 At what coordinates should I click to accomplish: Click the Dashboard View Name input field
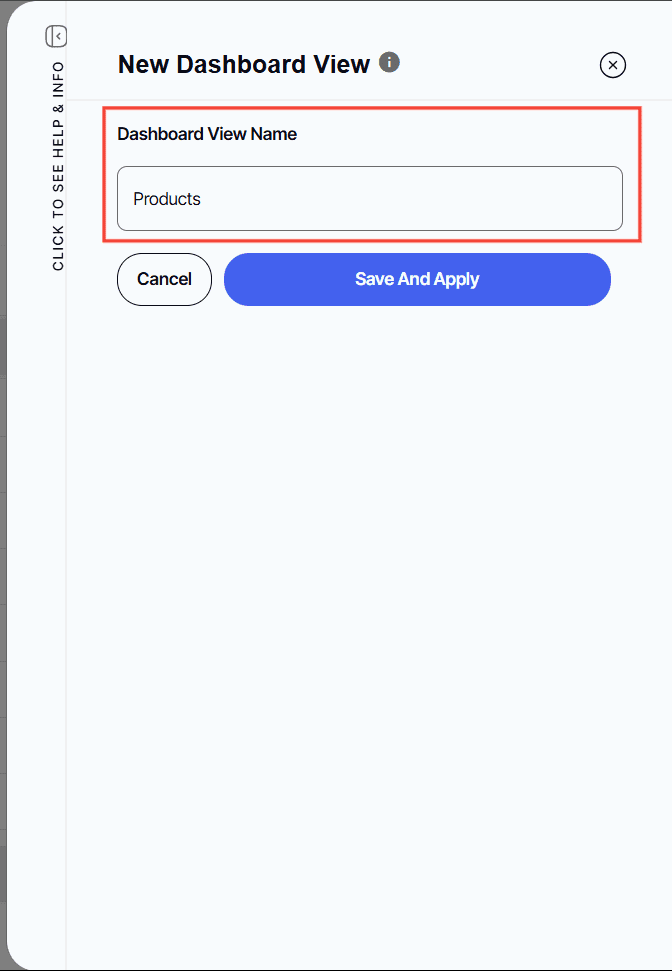pos(370,199)
